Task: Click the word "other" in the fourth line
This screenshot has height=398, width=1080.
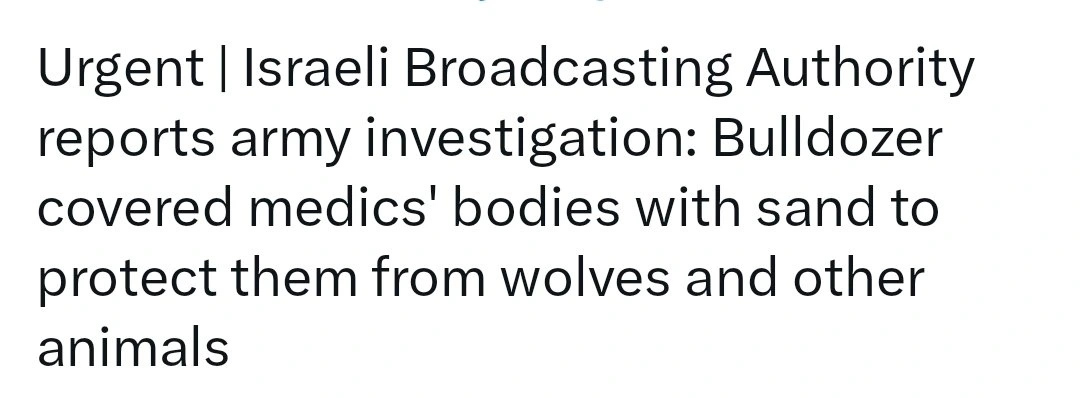Action: [859, 277]
